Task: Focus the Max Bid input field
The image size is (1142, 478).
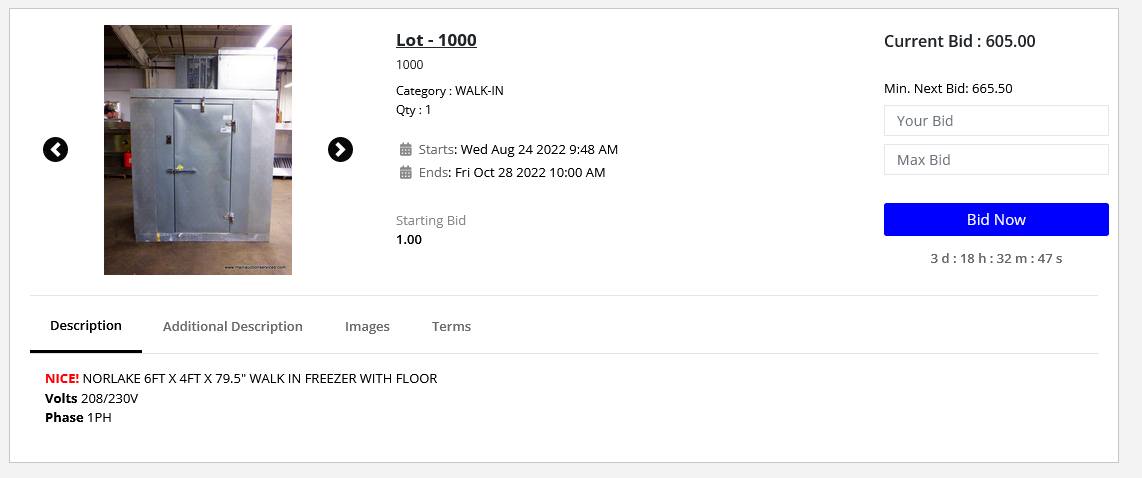Action: tap(996, 160)
